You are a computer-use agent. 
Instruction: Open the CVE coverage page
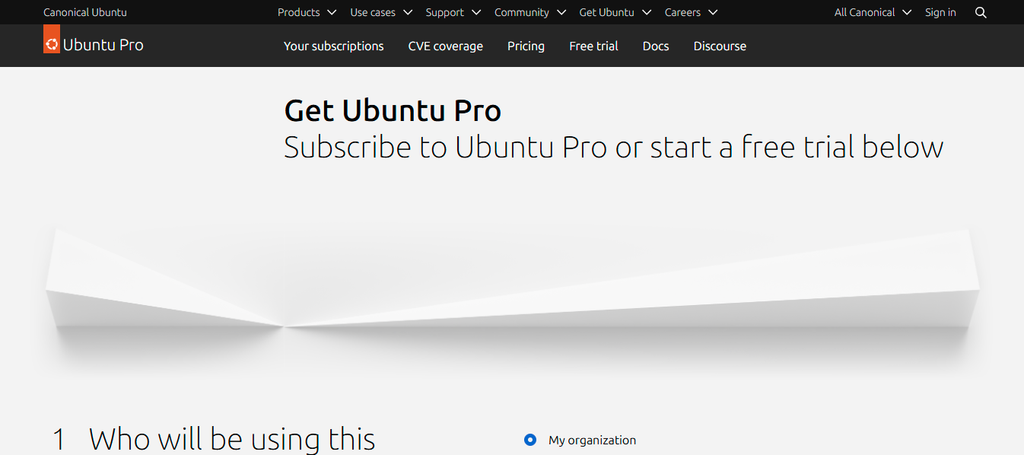(x=445, y=46)
